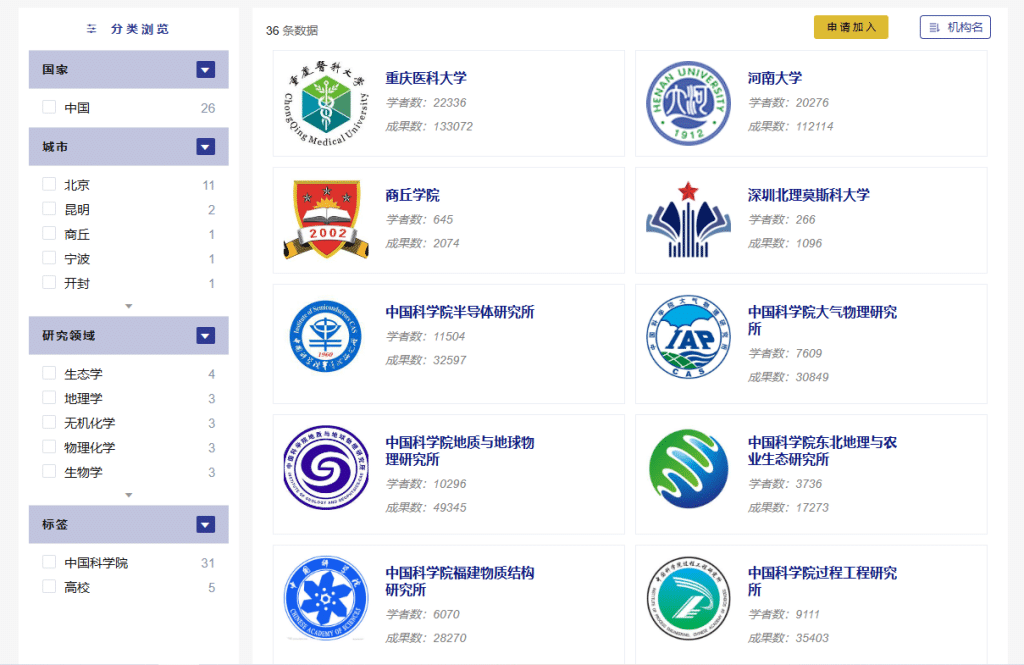Open 中国科学院地质与地球物理研究所 title link
This screenshot has width=1024, height=665.
tap(460, 451)
